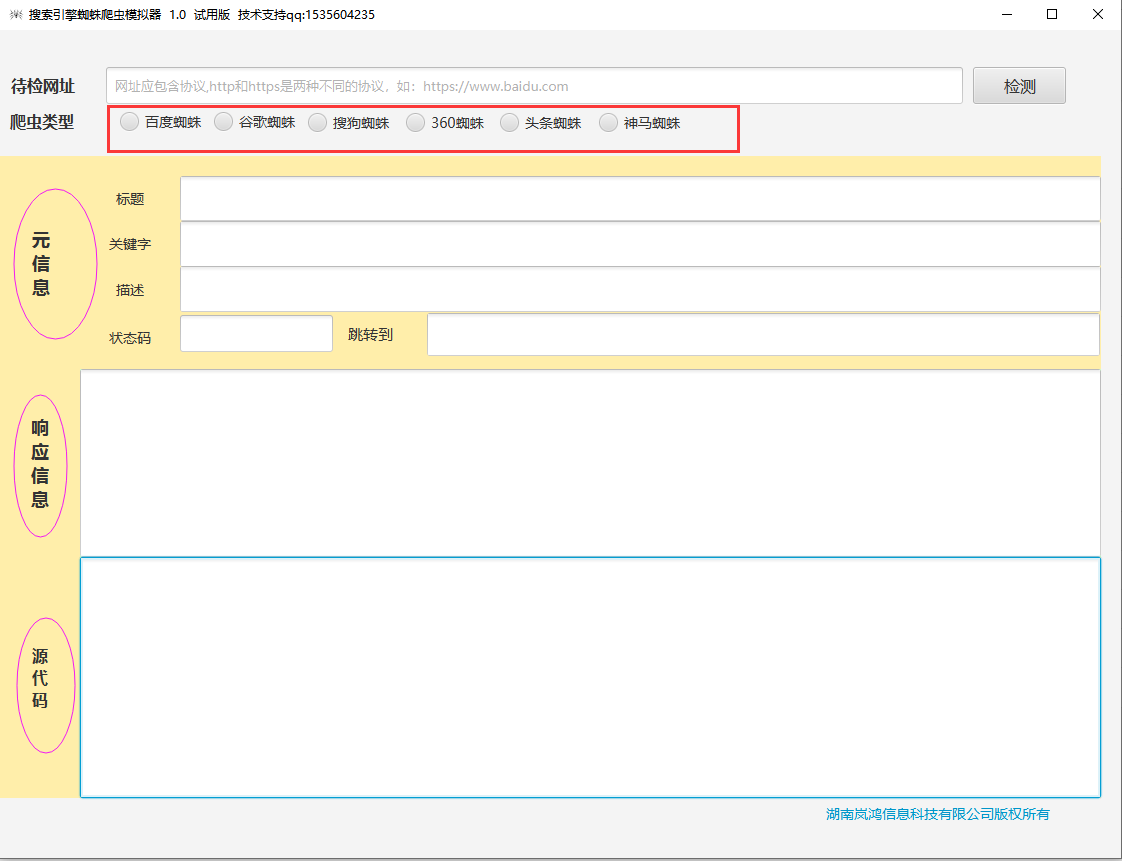Pick the 360蜘蛛 radio button
Viewport: 1122px width, 861px height.
pos(415,123)
